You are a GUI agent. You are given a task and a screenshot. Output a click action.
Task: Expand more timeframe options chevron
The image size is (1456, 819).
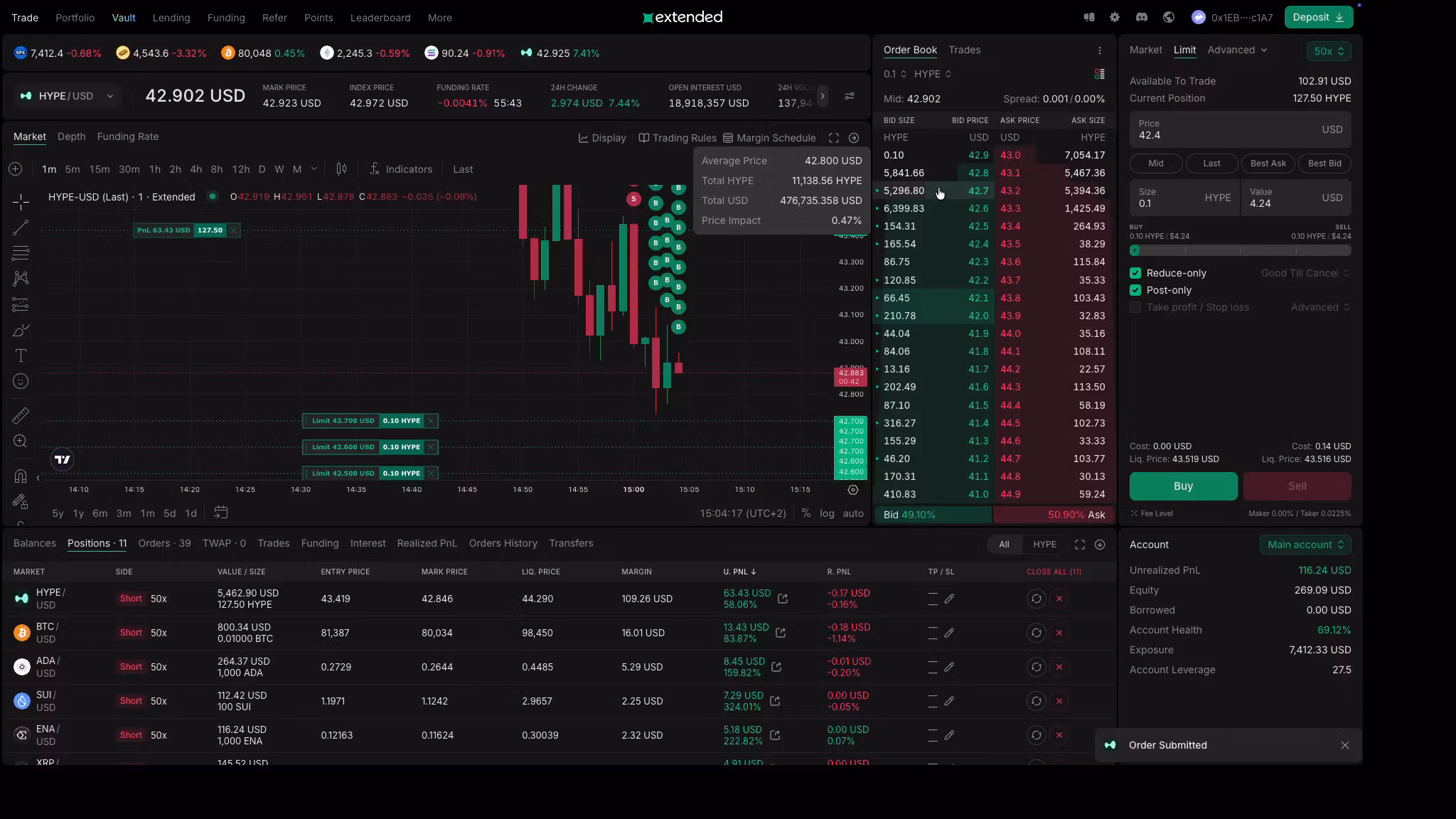pos(314,169)
